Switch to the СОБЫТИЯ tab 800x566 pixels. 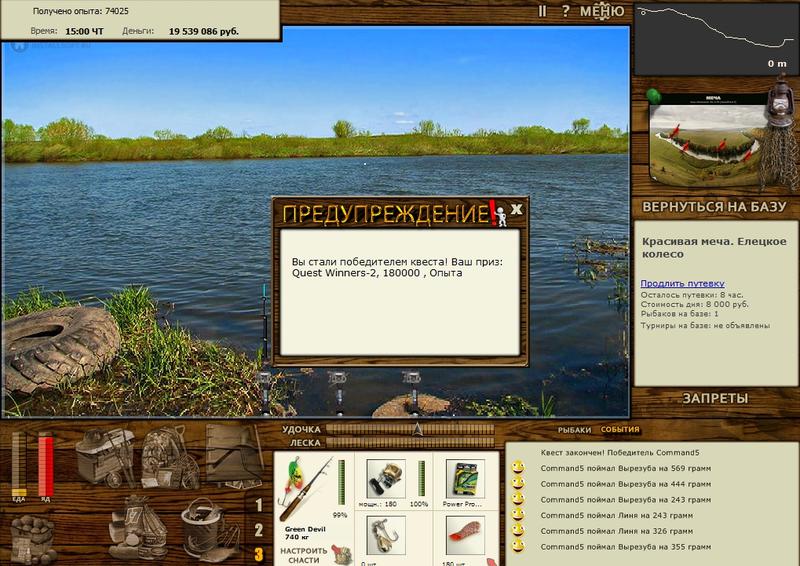pyautogui.click(x=620, y=429)
